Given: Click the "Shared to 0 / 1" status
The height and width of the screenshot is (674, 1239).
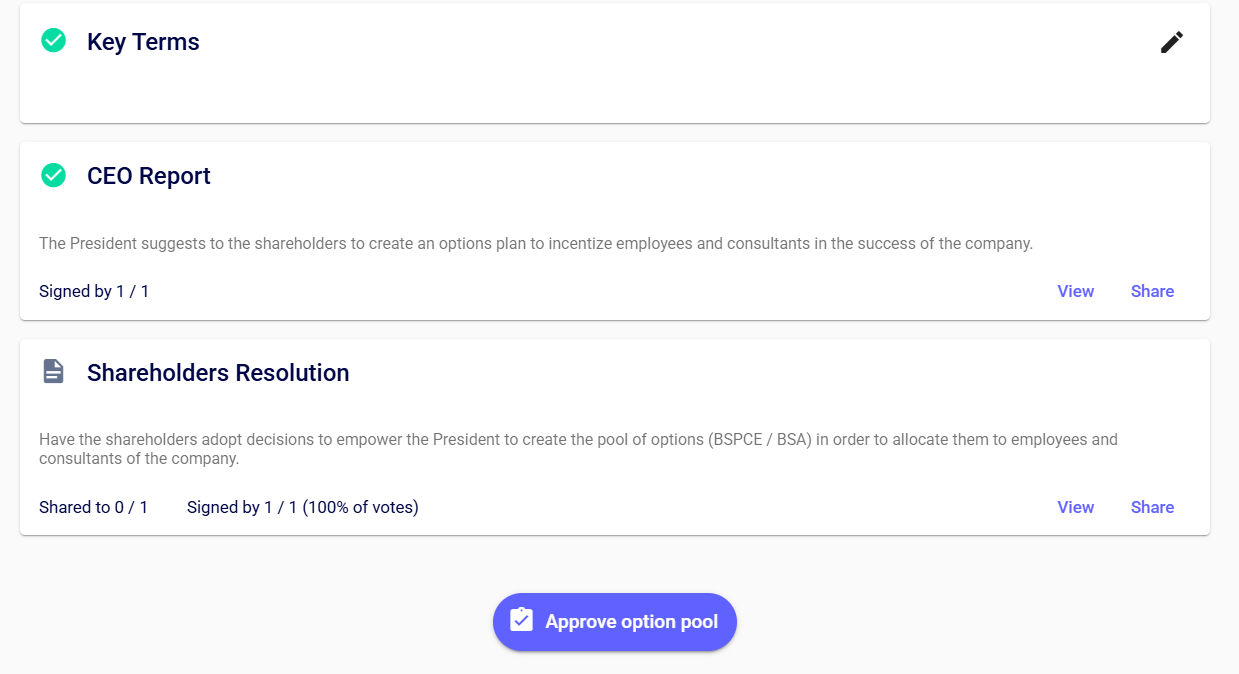Looking at the screenshot, I should coord(93,507).
